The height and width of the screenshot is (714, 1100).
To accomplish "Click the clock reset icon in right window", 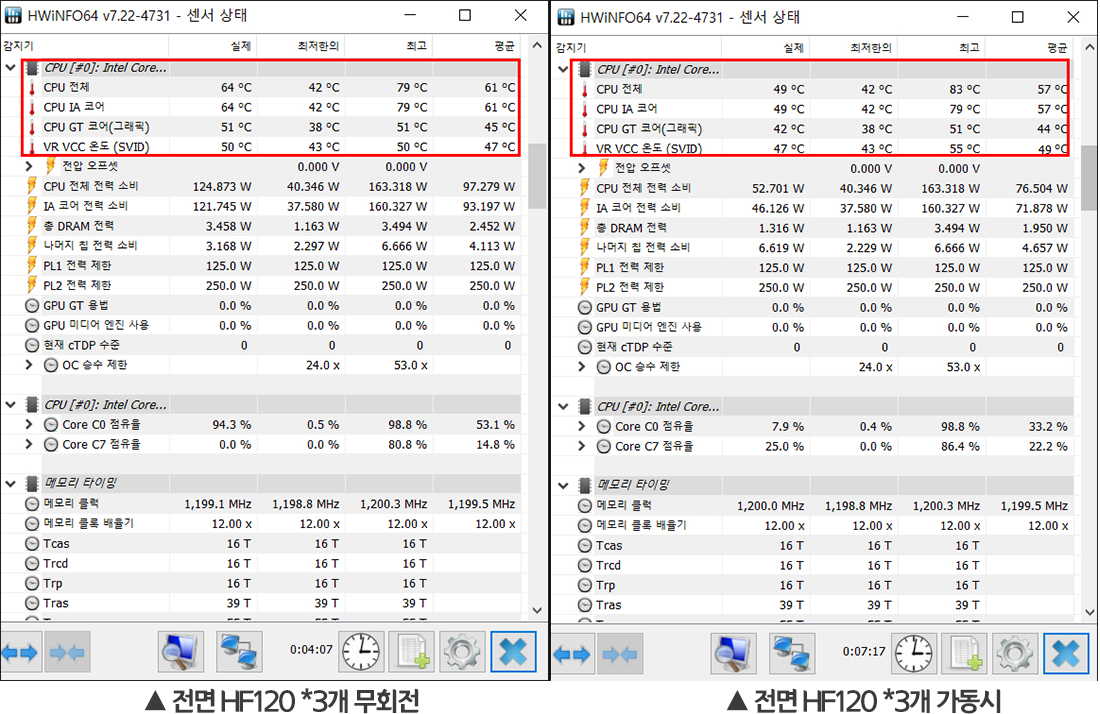I will coord(914,654).
